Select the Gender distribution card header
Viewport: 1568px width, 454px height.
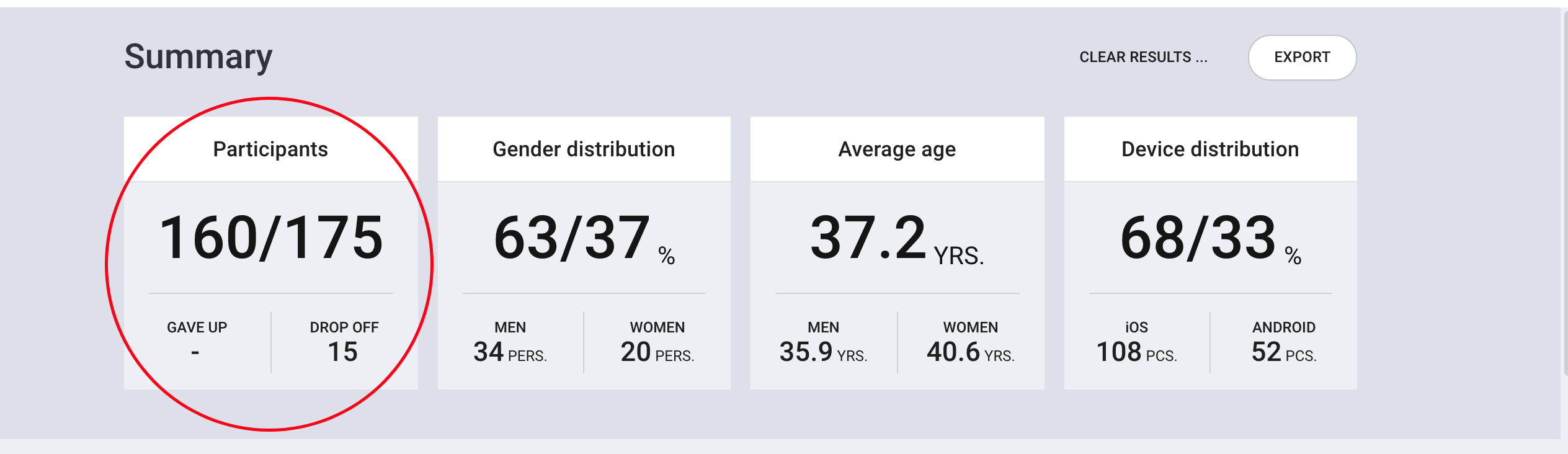(584, 149)
